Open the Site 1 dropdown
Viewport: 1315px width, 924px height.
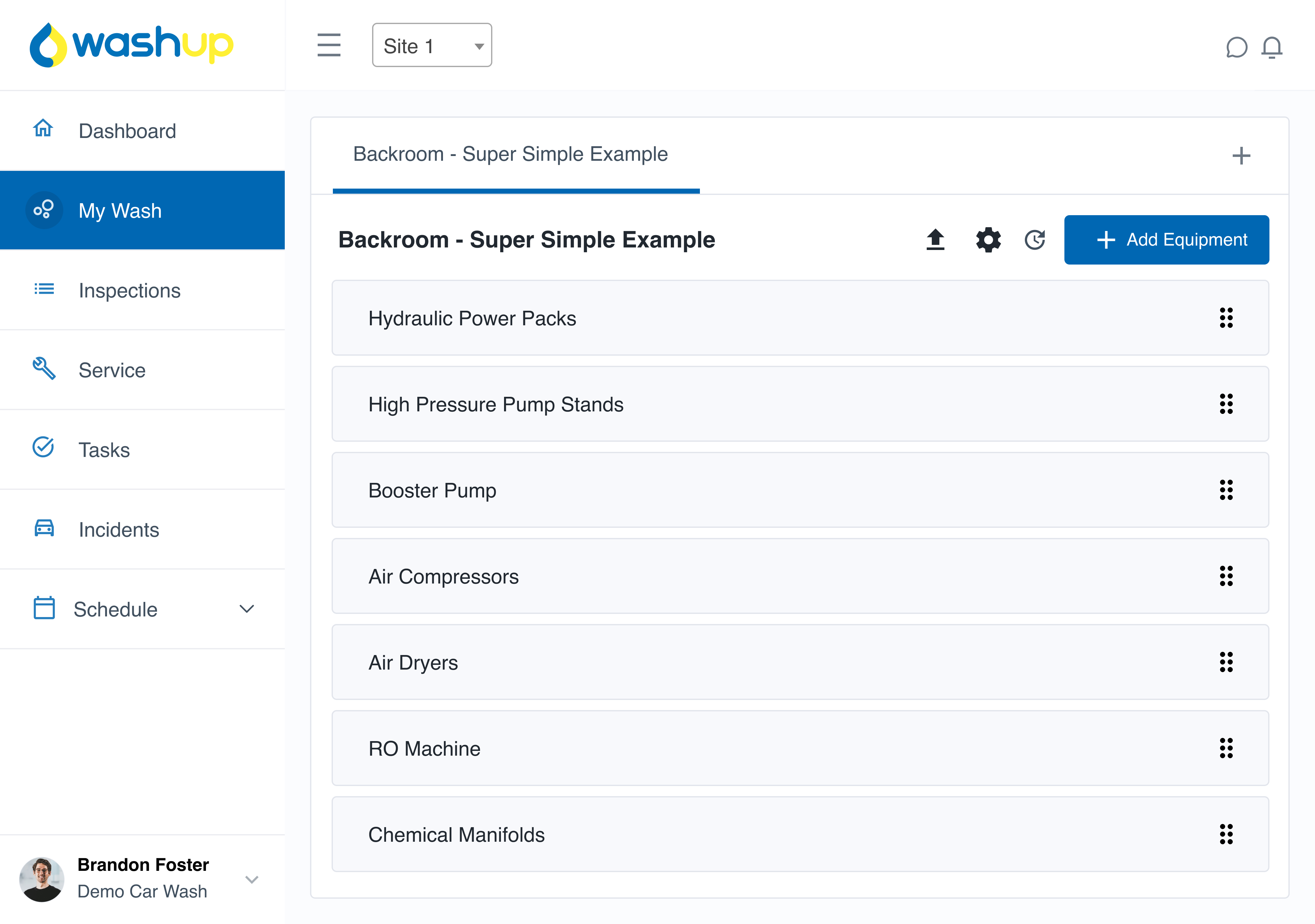click(432, 45)
